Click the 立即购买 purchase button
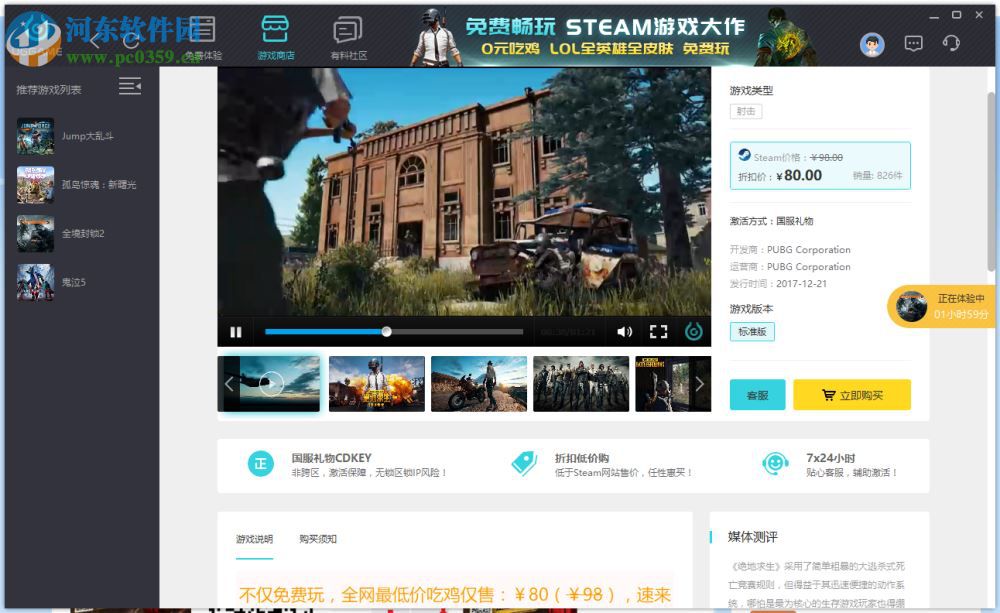 (851, 395)
